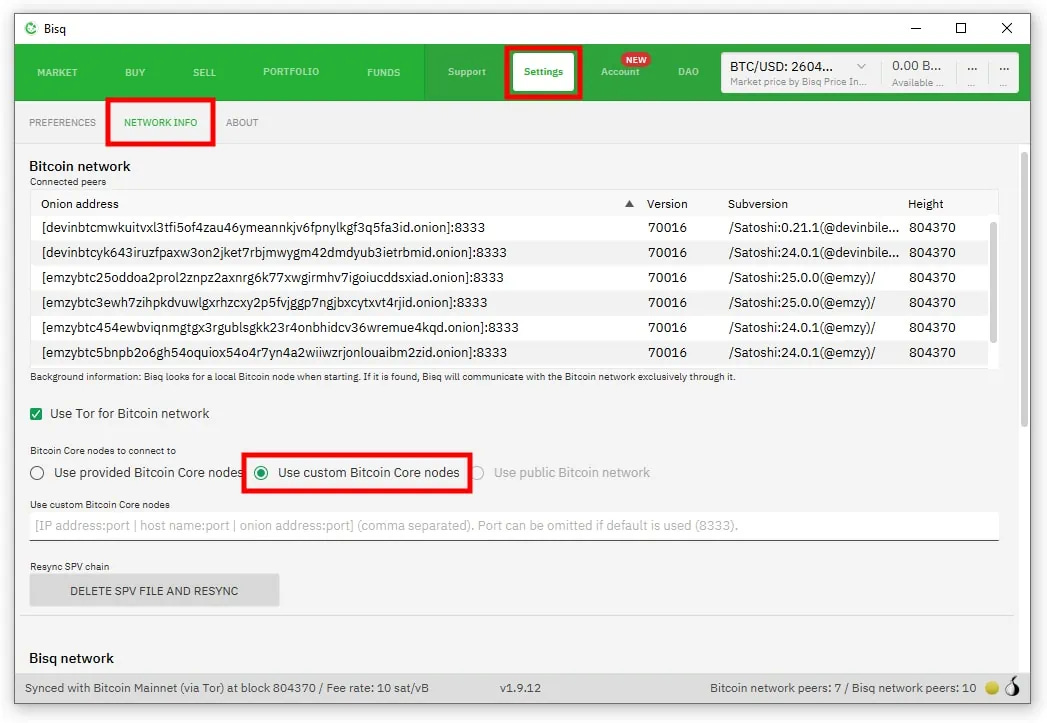This screenshot has width=1047, height=723.
Task: Click Bitcoin network peers: 7 status text
Action: 775,688
